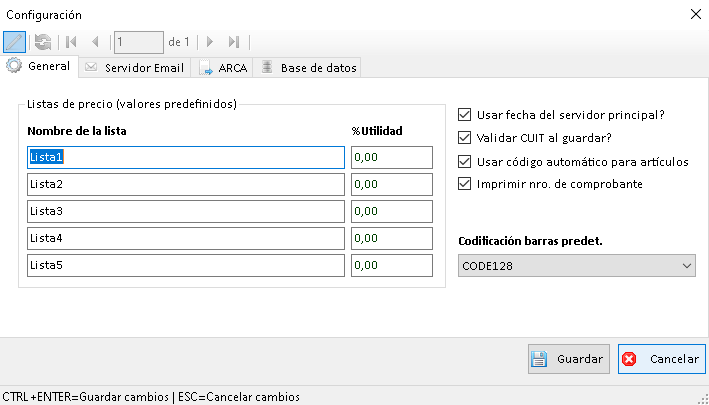The width and height of the screenshot is (709, 405).
Task: Go to the next record
Action: [210, 42]
